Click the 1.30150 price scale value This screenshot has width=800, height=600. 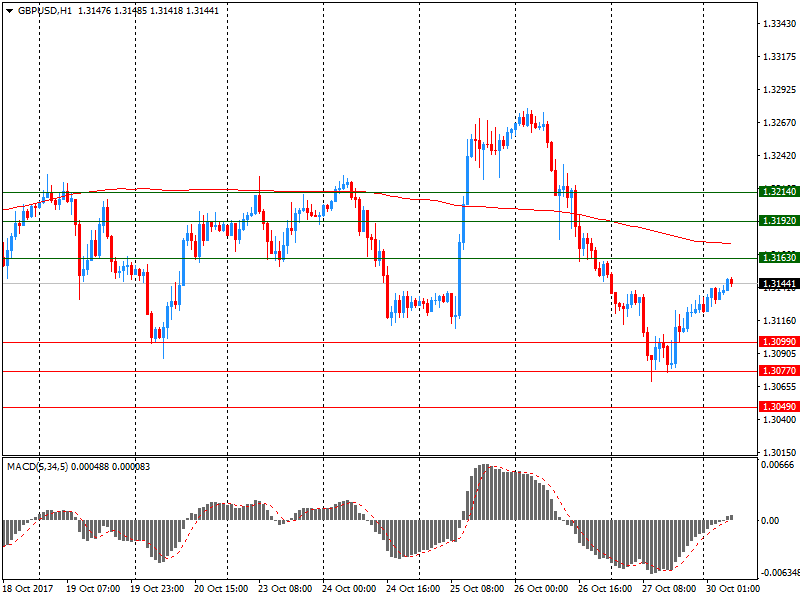[779, 453]
